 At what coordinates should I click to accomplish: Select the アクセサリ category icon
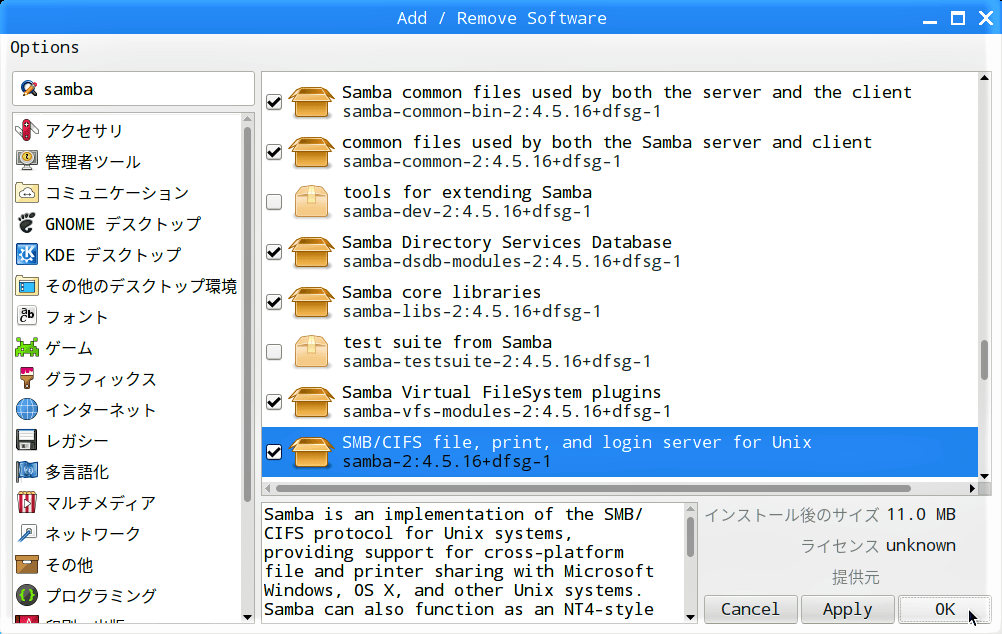tap(27, 130)
